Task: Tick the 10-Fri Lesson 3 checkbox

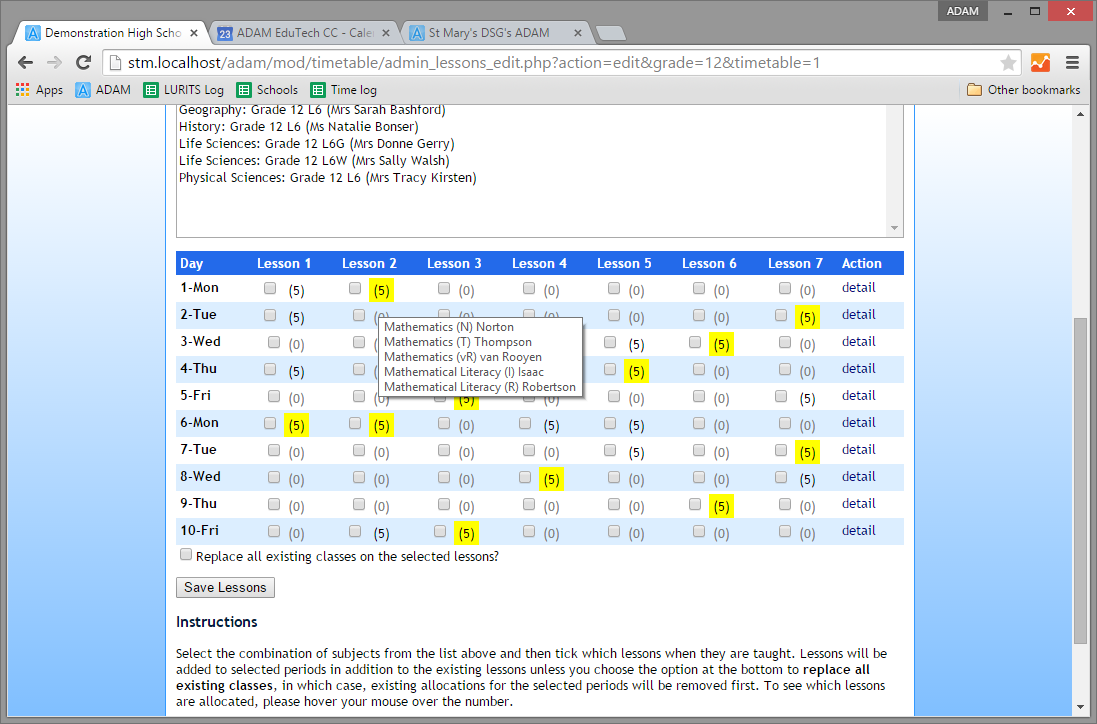Action: coord(440,531)
